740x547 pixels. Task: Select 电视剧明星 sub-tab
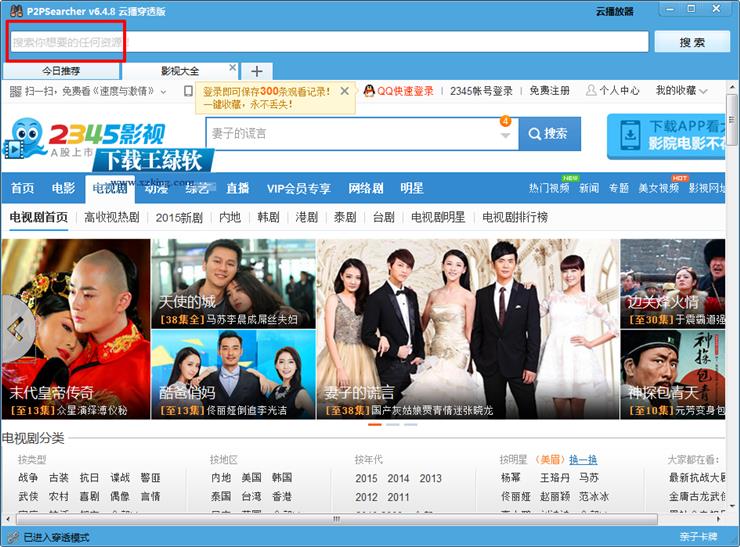click(438, 218)
